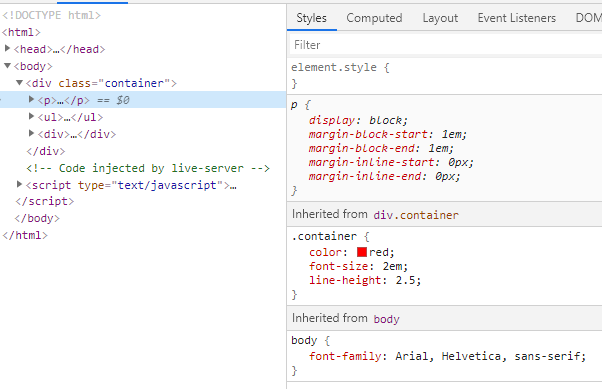The height and width of the screenshot is (389, 602).
Task: Open the Layout tab
Action: click(x=440, y=18)
